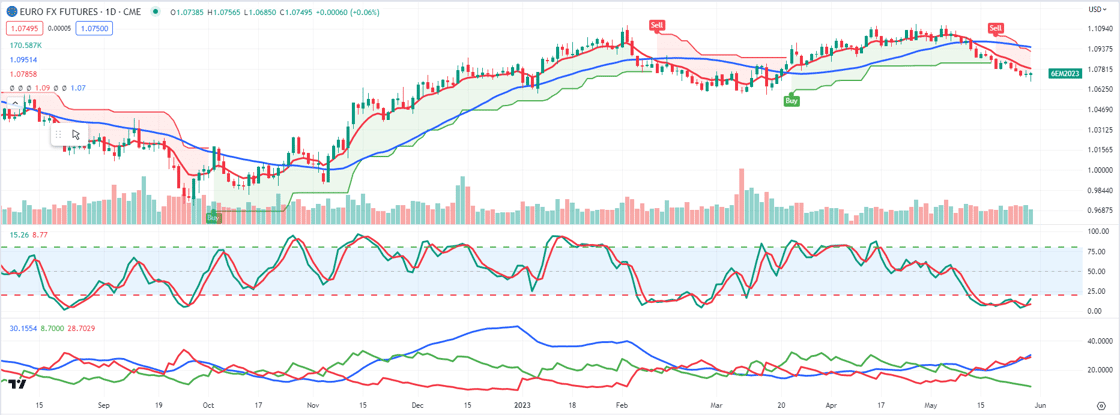1120x415 pixels.
Task: Grab the floating toolbar drag handle
Action: coord(59,134)
